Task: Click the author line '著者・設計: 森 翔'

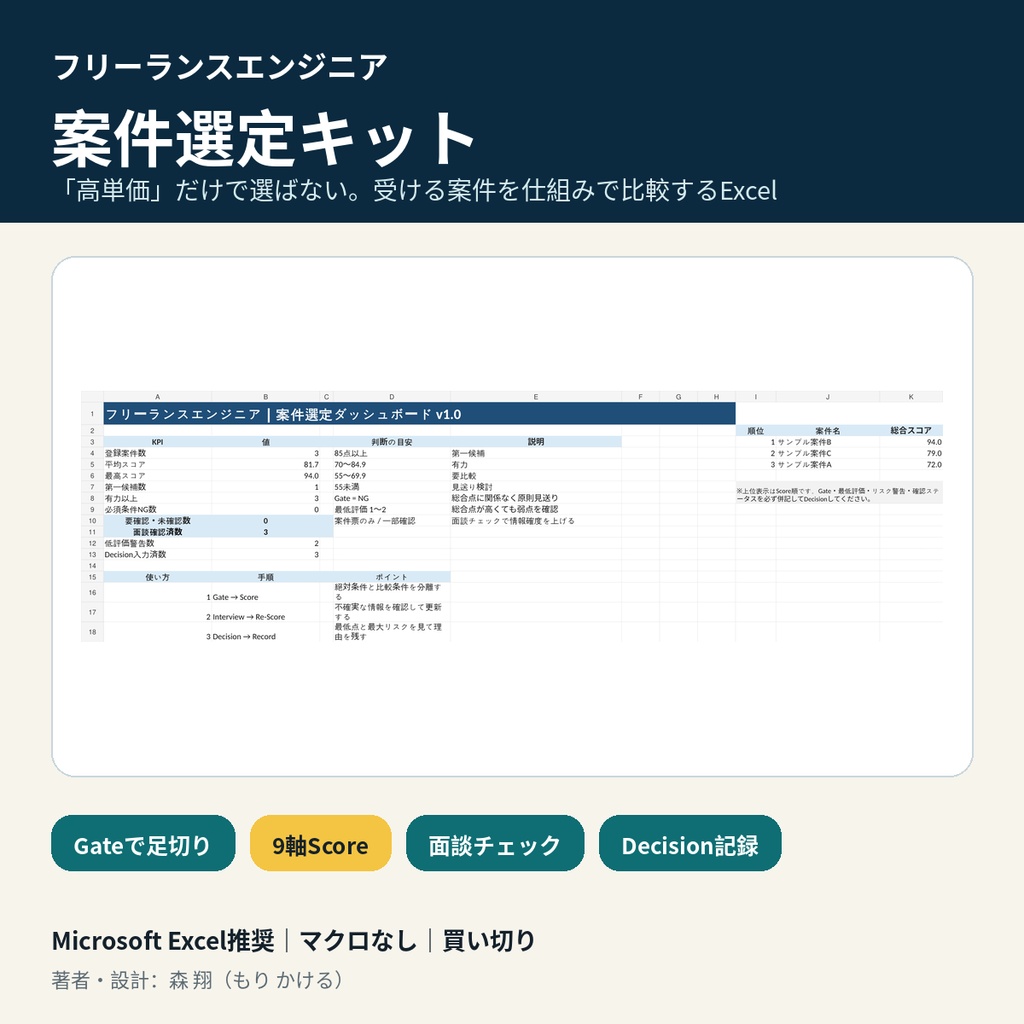Action: pyautogui.click(x=197, y=980)
